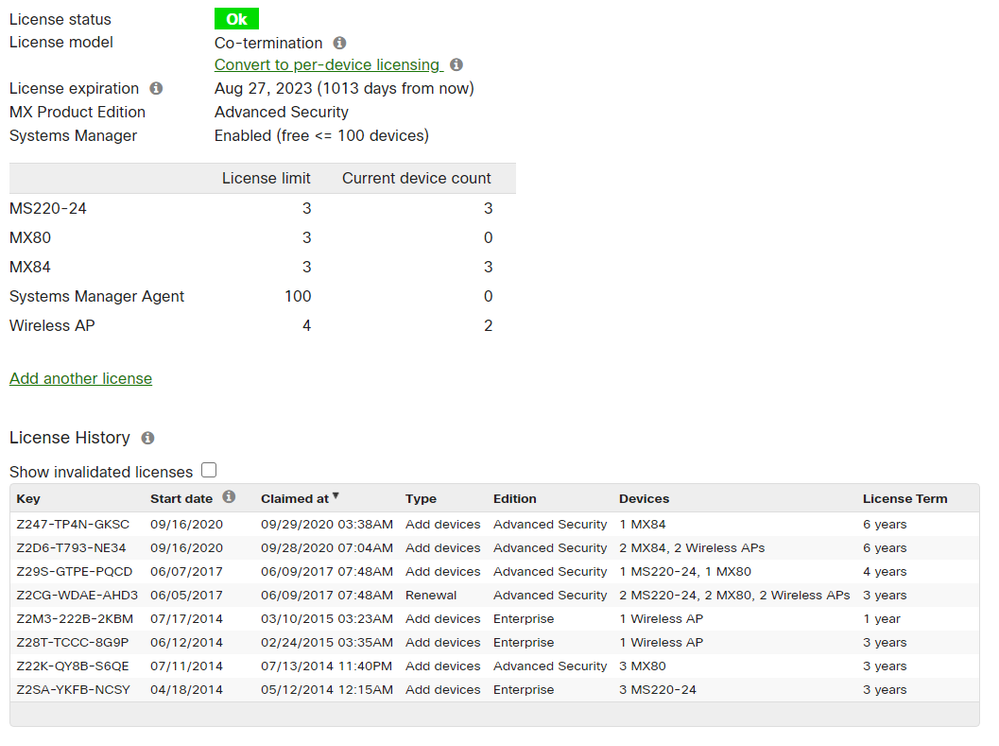Image resolution: width=999 pixels, height=746 pixels.
Task: Click the License History heading
Action: [x=70, y=438]
